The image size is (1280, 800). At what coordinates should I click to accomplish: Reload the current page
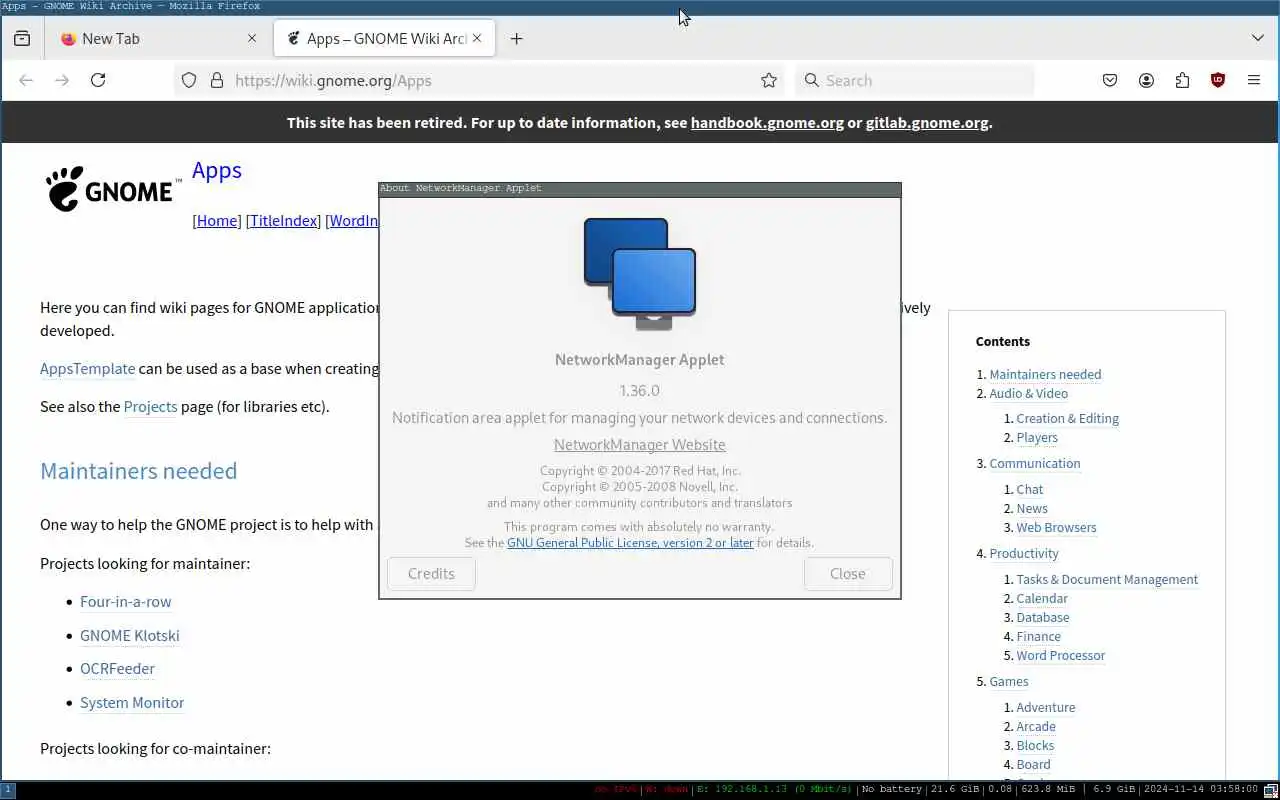98,80
